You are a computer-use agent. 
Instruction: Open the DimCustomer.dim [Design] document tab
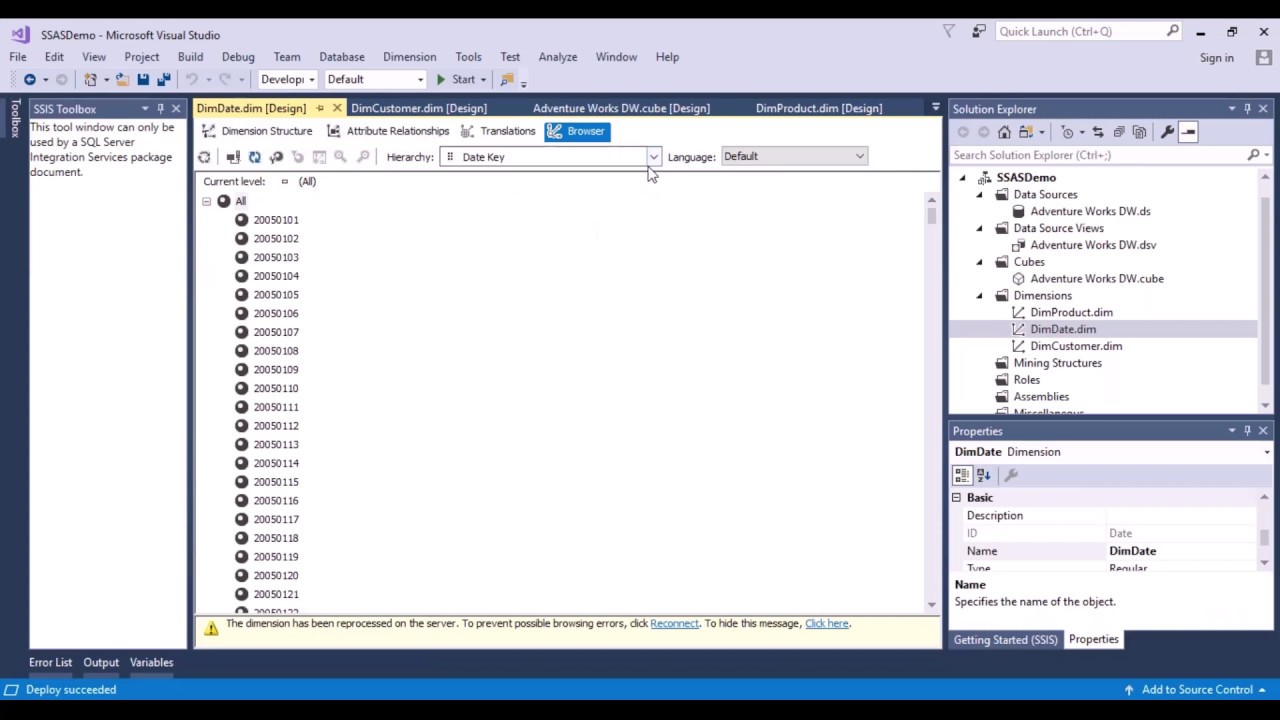point(419,108)
